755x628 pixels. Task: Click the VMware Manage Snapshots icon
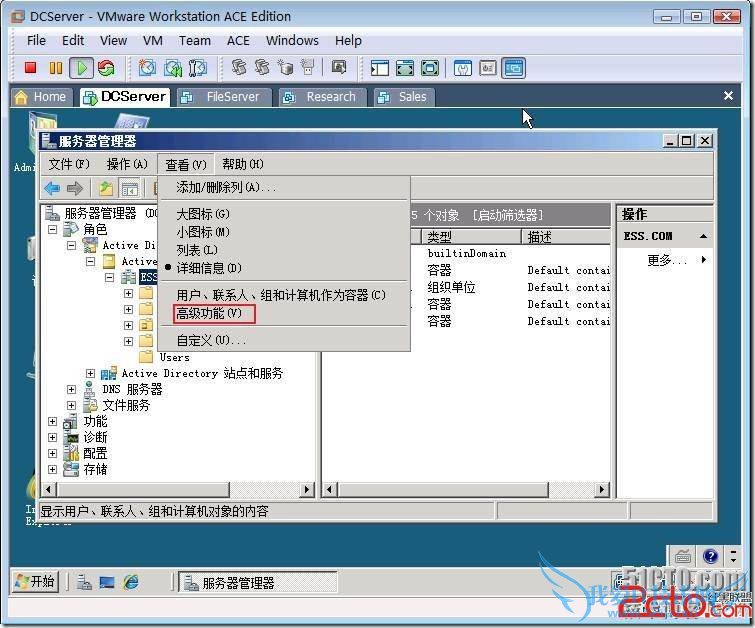[197, 67]
